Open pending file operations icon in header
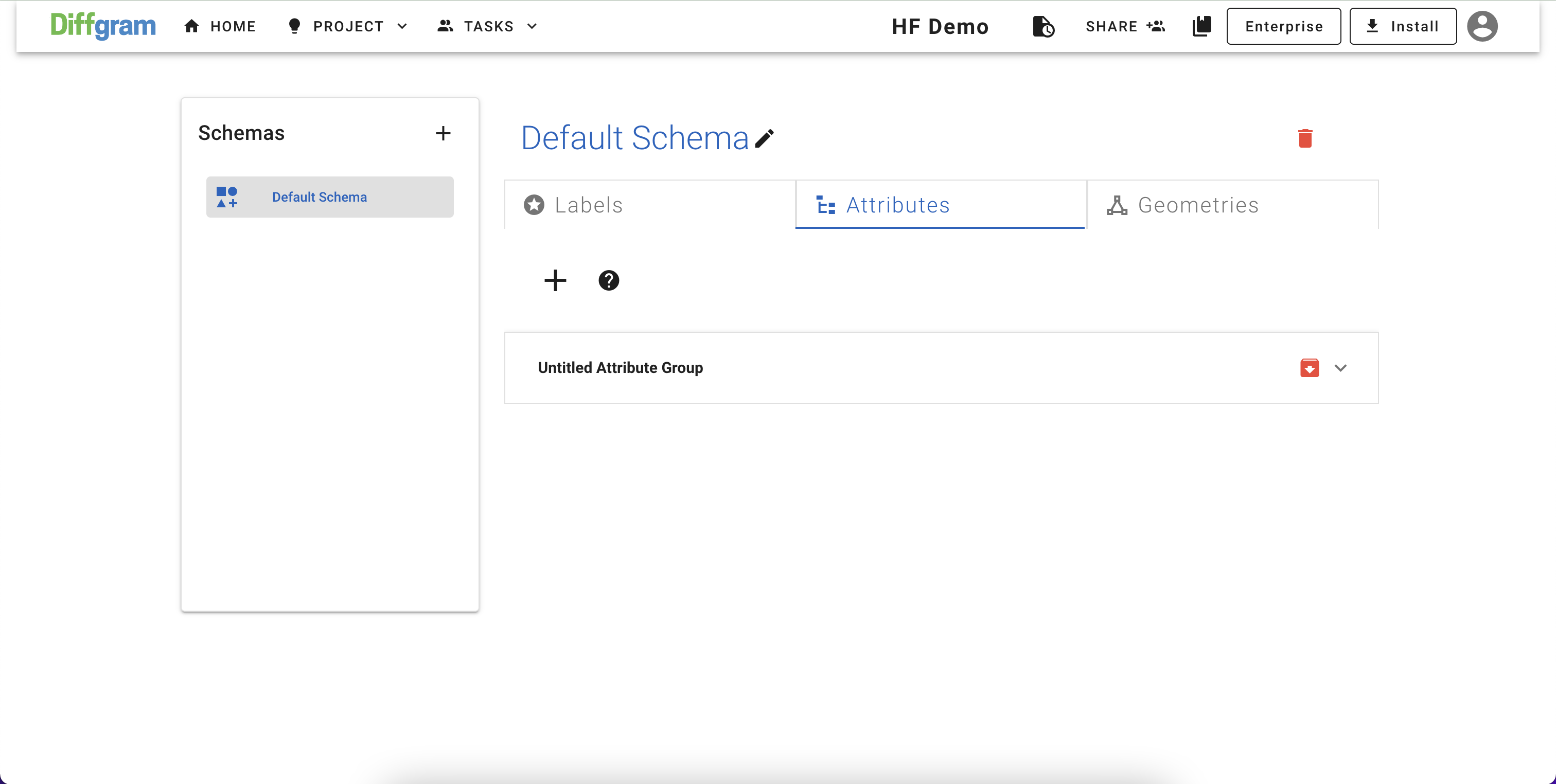 tap(1042, 27)
